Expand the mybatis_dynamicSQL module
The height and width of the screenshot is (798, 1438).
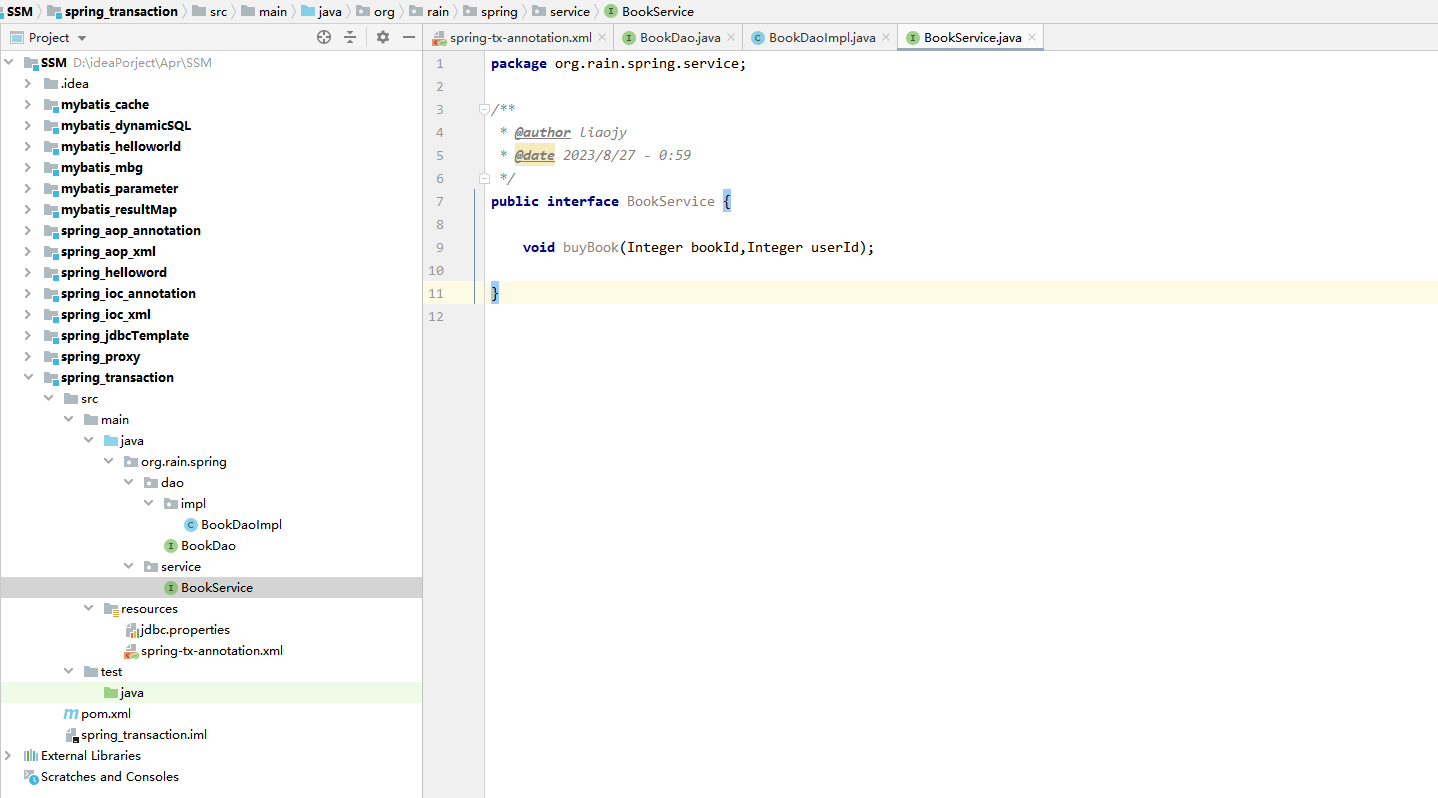click(29, 126)
